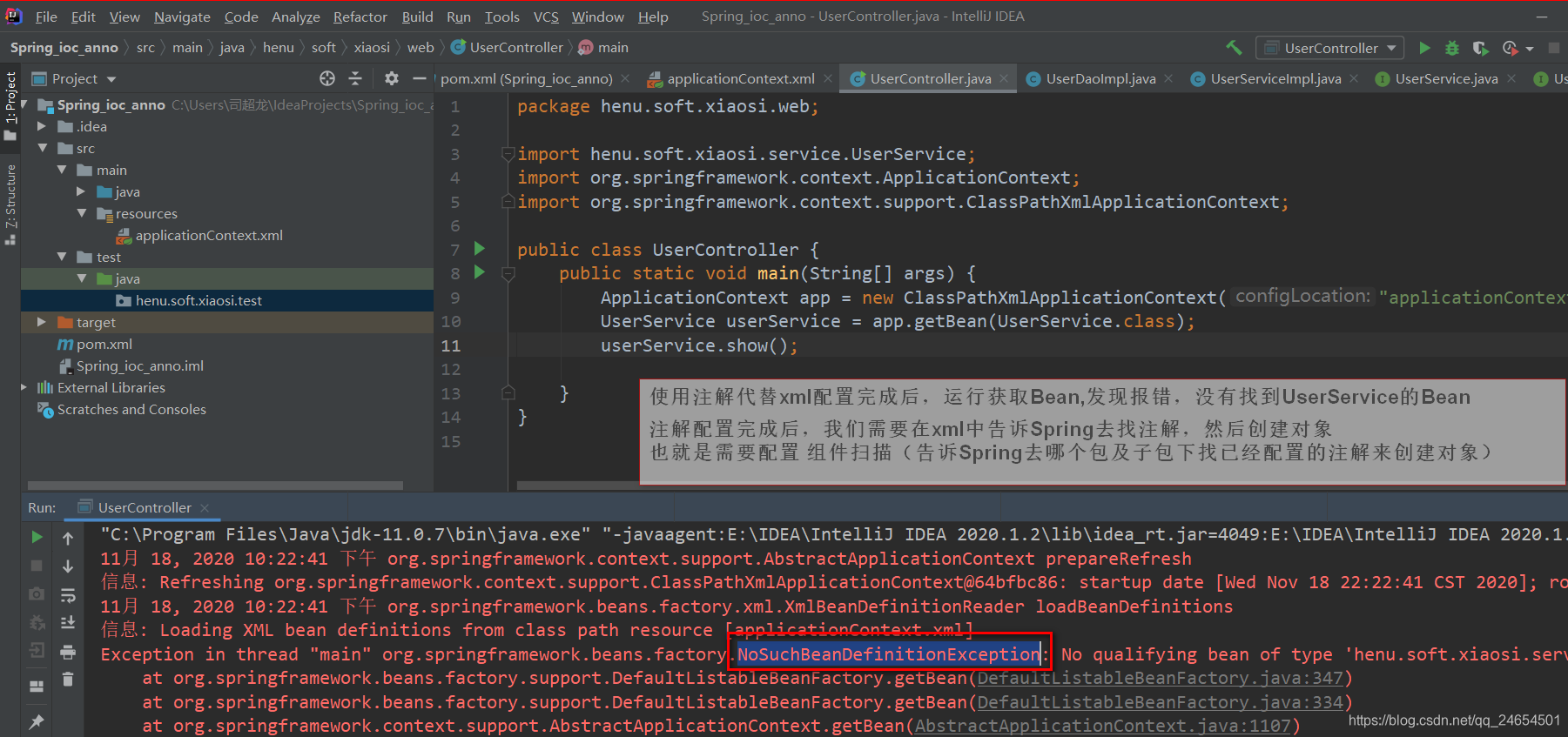The width and height of the screenshot is (1568, 737).
Task: Expand the target folder
Action: click(x=41, y=322)
